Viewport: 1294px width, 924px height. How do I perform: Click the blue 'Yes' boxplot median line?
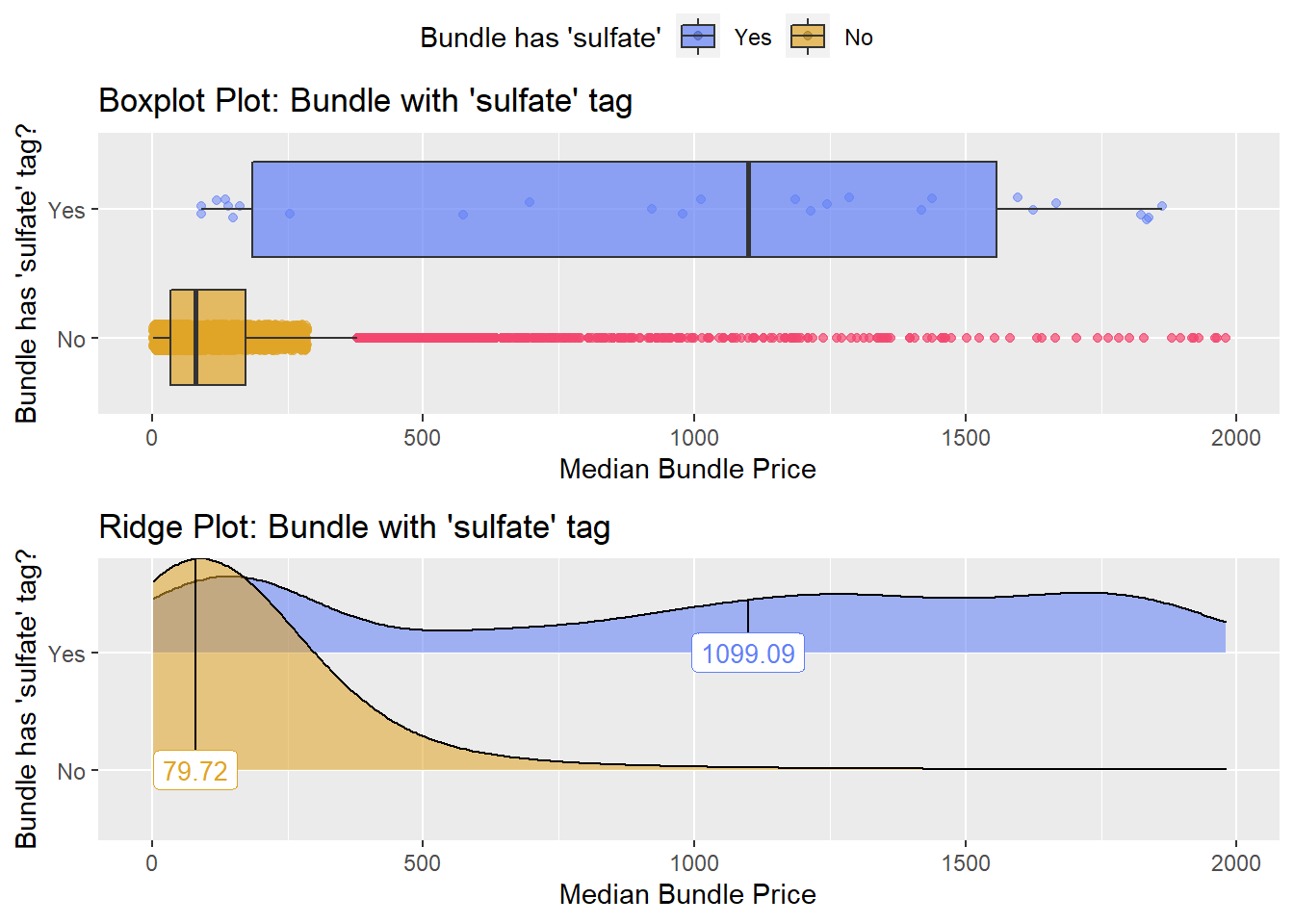[x=748, y=209]
